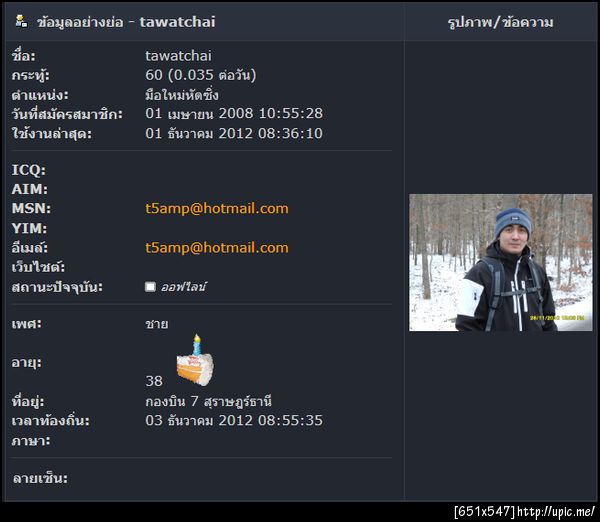Screen dimensions: 600x522
Task: Click the gender value ชาย
Action: click(x=157, y=324)
